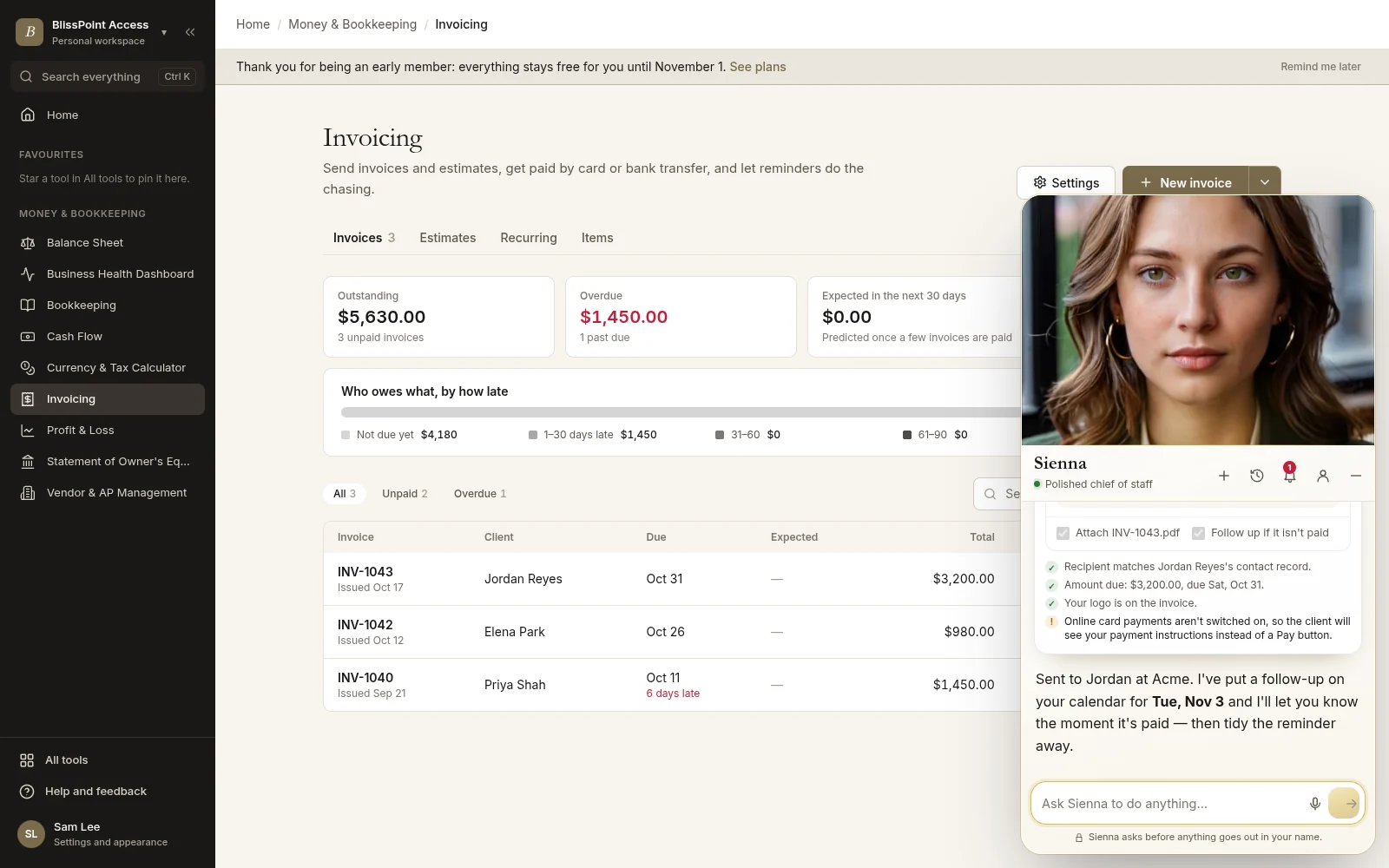Open Balance Sheet from sidebar
The width and height of the screenshot is (1389, 868).
pos(108,243)
